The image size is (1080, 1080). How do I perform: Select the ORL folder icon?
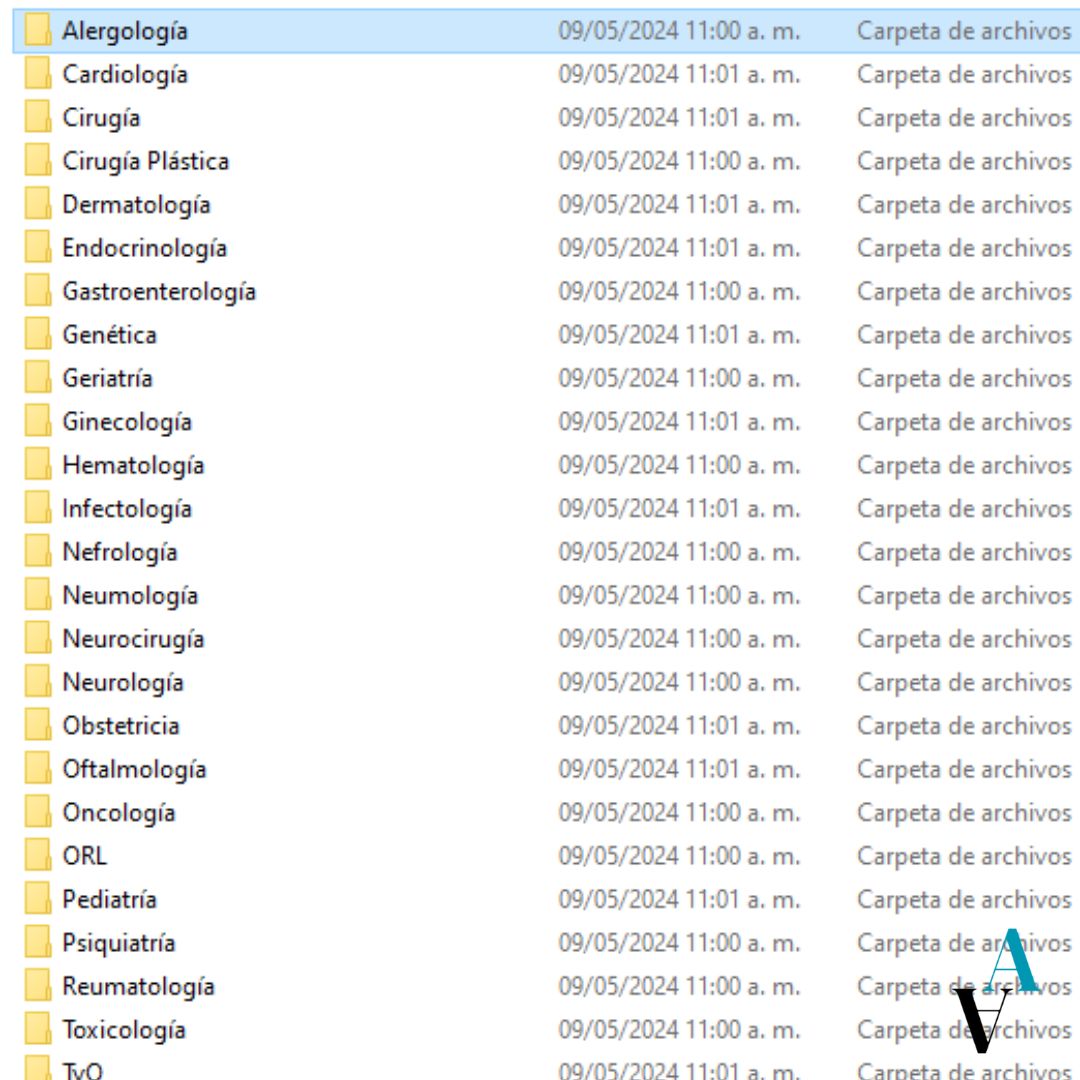[38, 856]
